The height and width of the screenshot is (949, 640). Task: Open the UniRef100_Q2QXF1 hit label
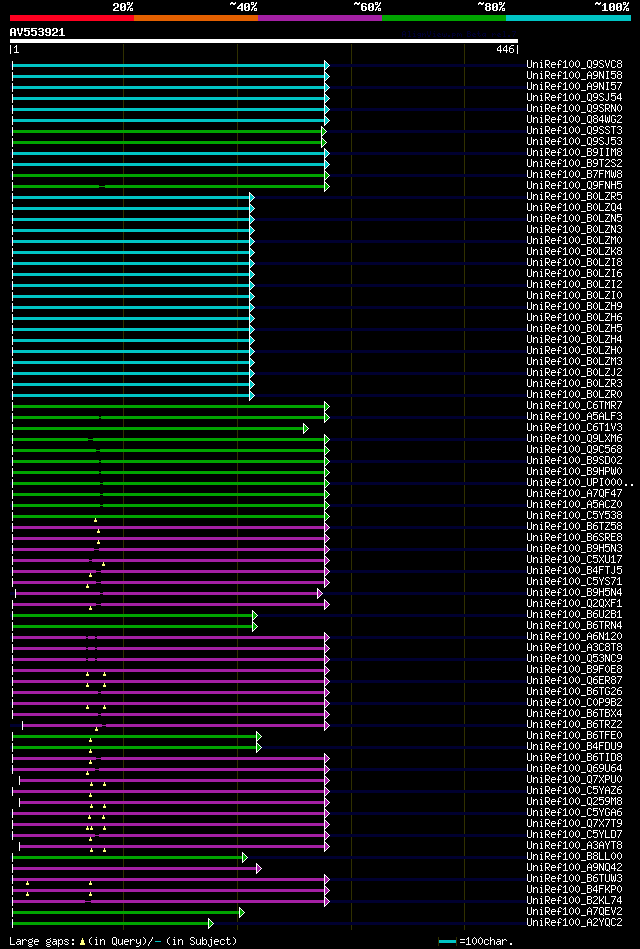coord(575,603)
